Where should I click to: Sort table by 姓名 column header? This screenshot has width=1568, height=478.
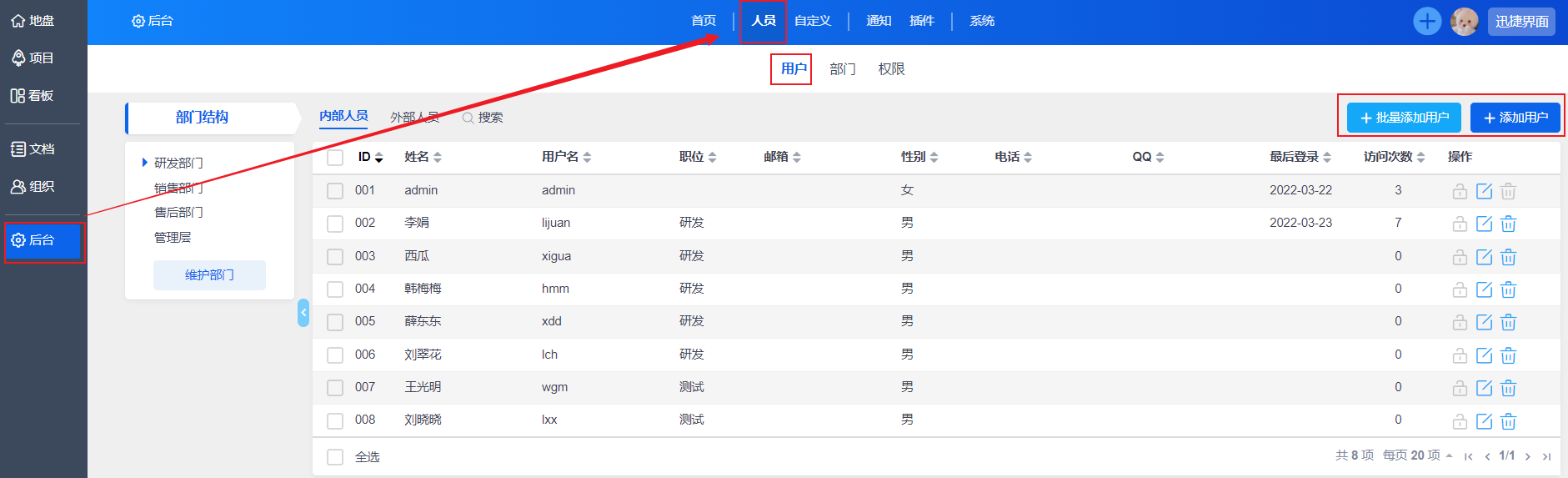pyautogui.click(x=423, y=157)
